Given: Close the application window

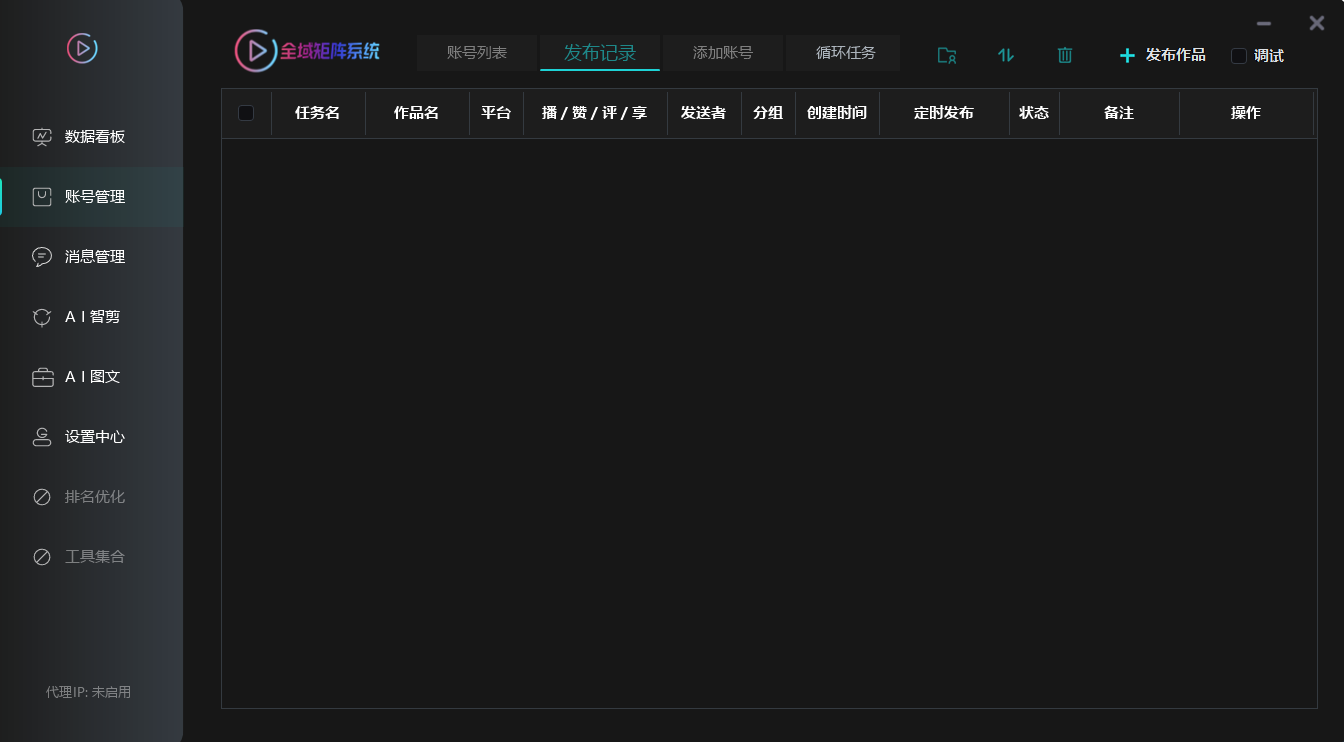Looking at the screenshot, I should [x=1317, y=23].
